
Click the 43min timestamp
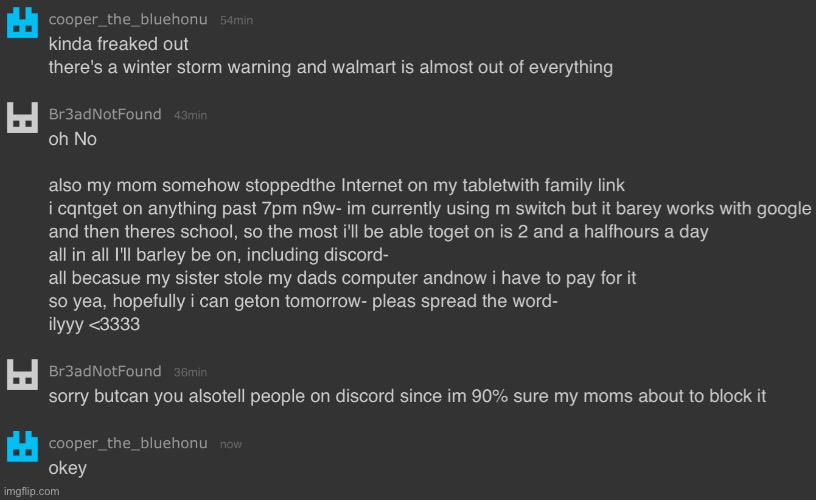point(190,116)
